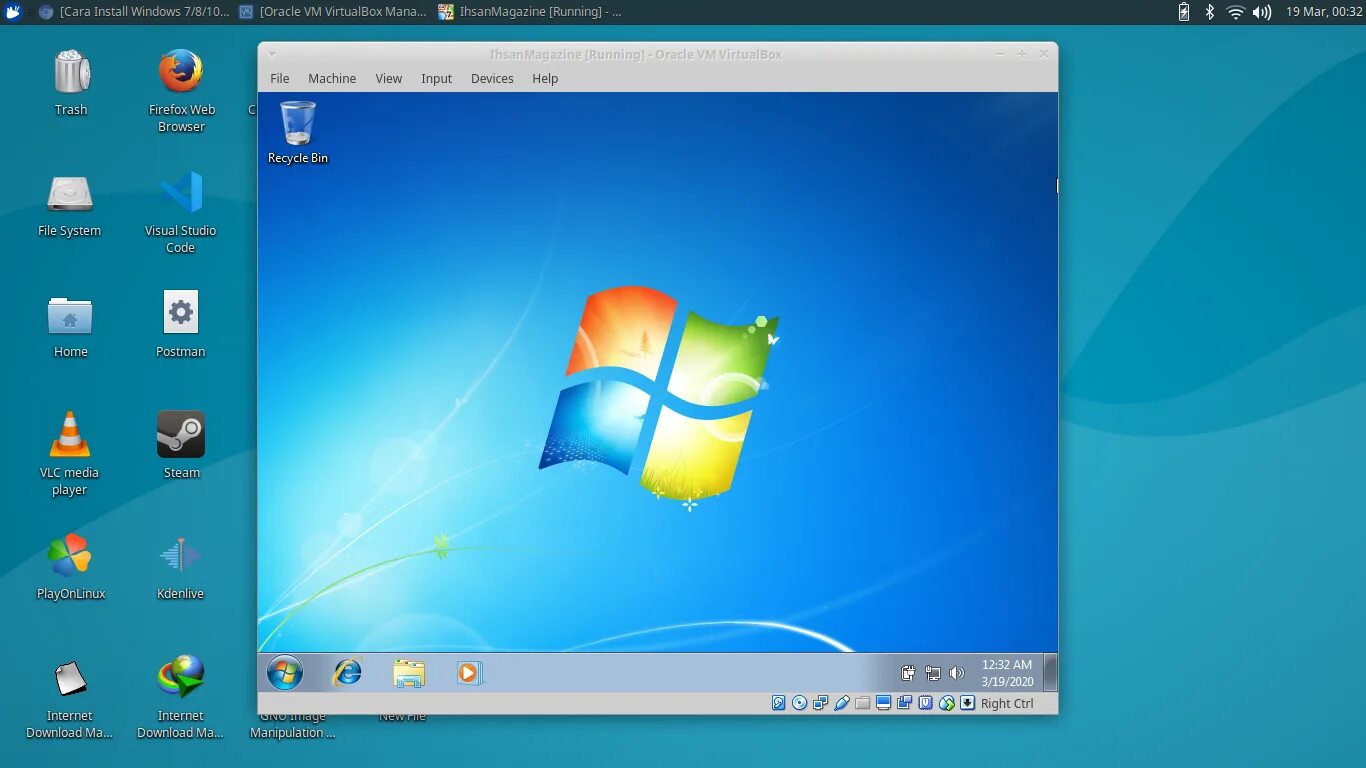Open the Help menu in VirtualBox
Viewport: 1366px width, 768px height.
[545, 78]
